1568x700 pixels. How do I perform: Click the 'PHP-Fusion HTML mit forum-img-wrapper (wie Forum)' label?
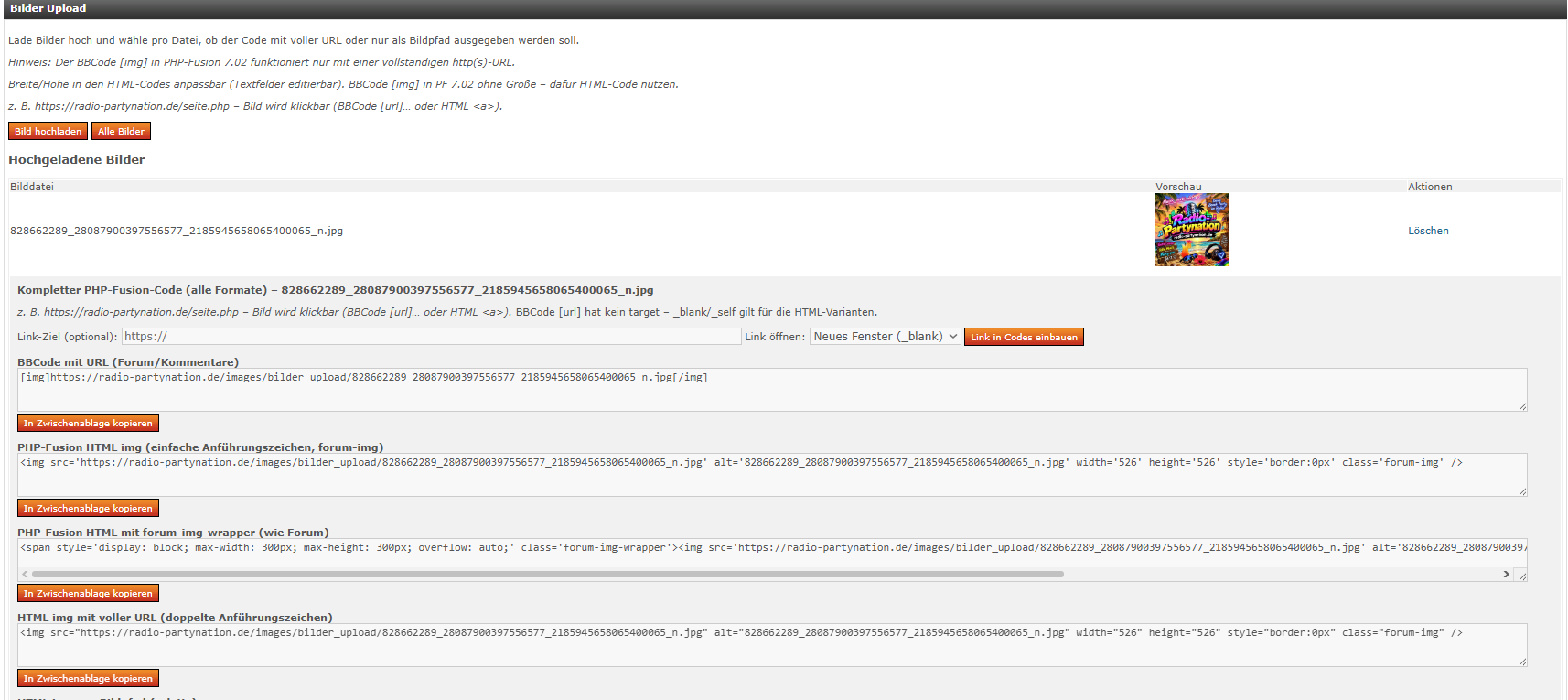pos(173,533)
